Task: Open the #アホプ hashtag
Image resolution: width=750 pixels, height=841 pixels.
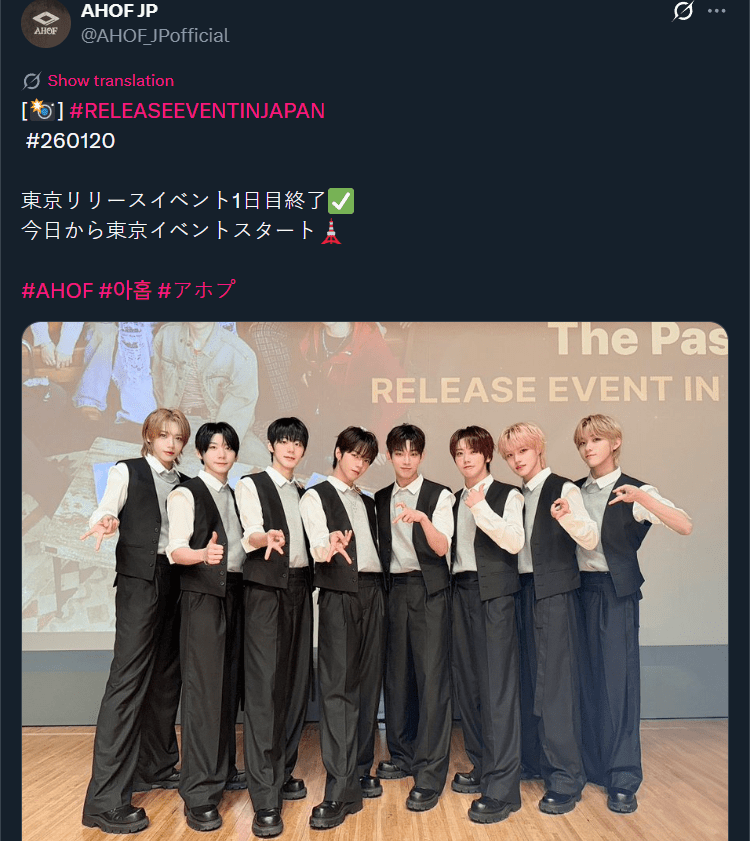Action: [x=196, y=291]
